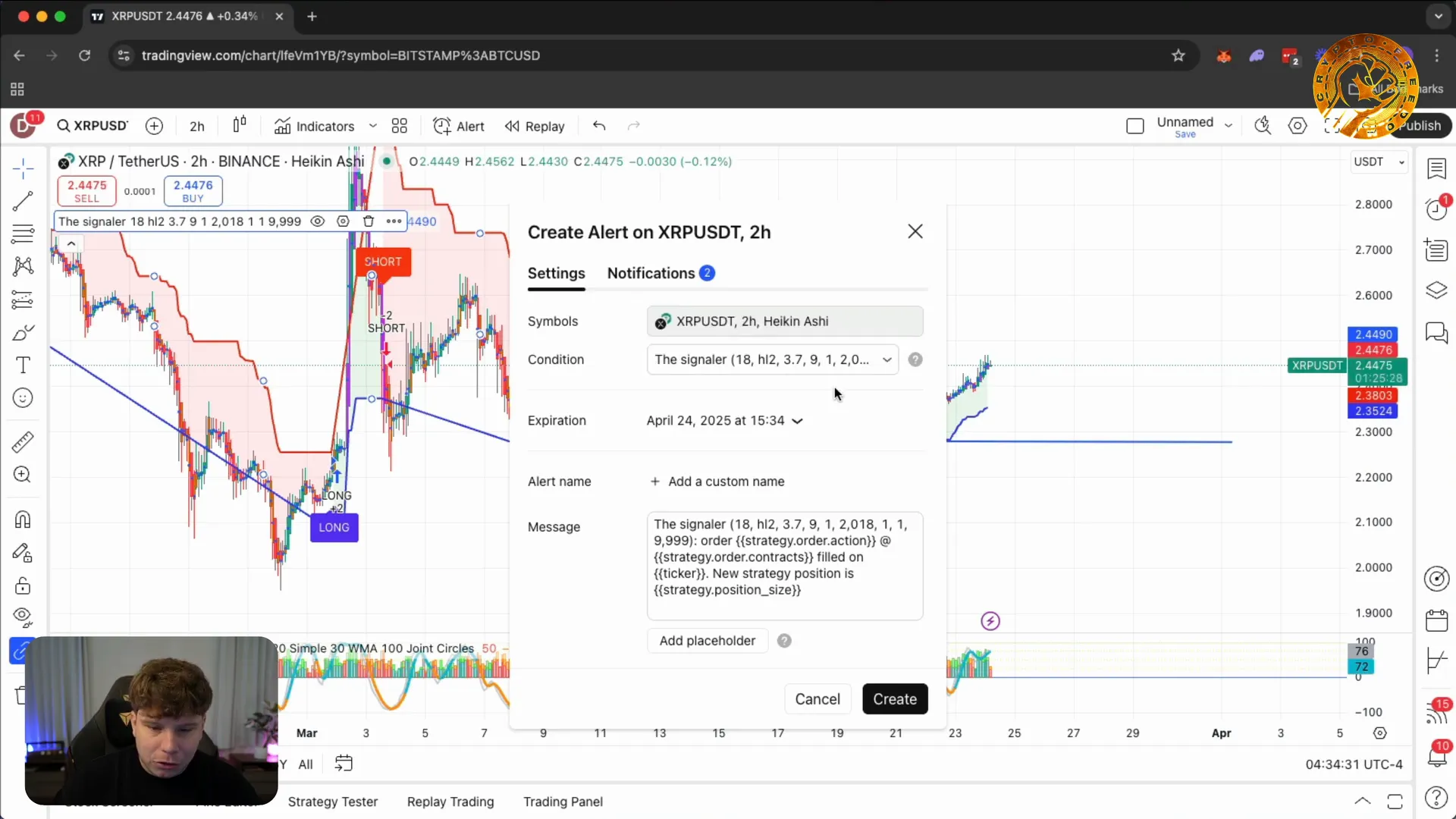
Task: Toggle stay in drawing mode
Action: click(x=23, y=553)
